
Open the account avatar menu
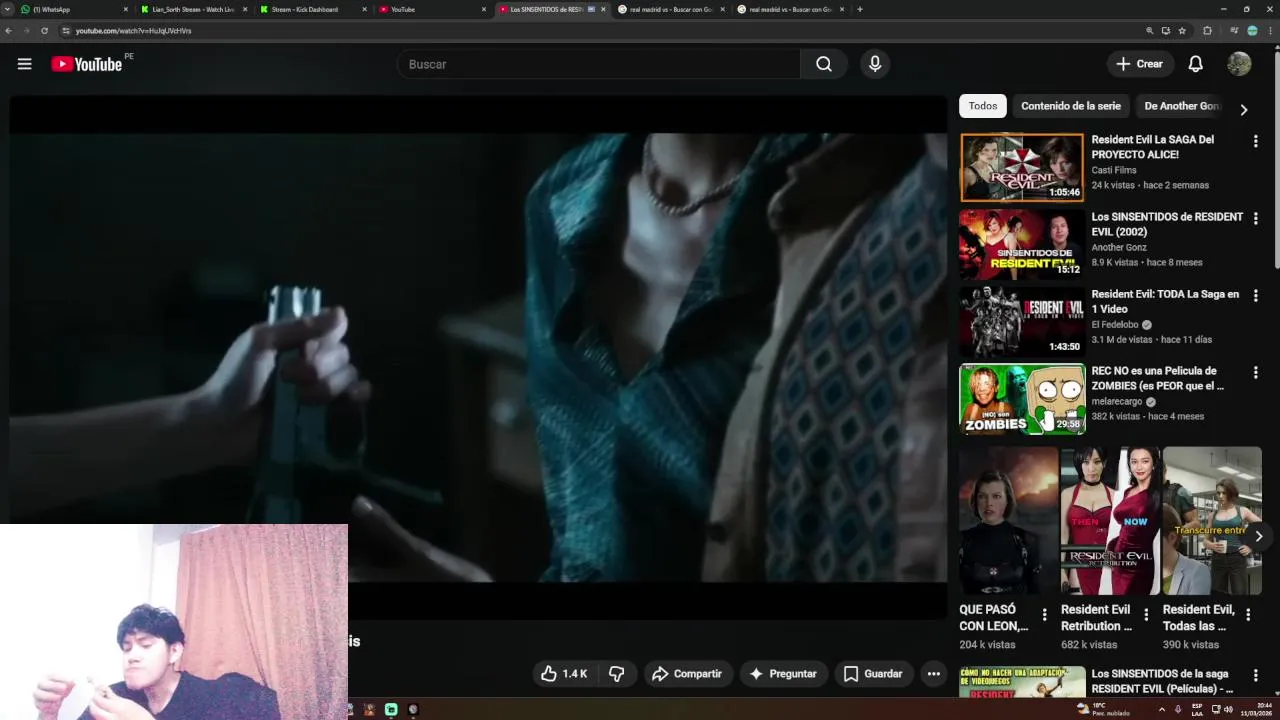(x=1239, y=64)
